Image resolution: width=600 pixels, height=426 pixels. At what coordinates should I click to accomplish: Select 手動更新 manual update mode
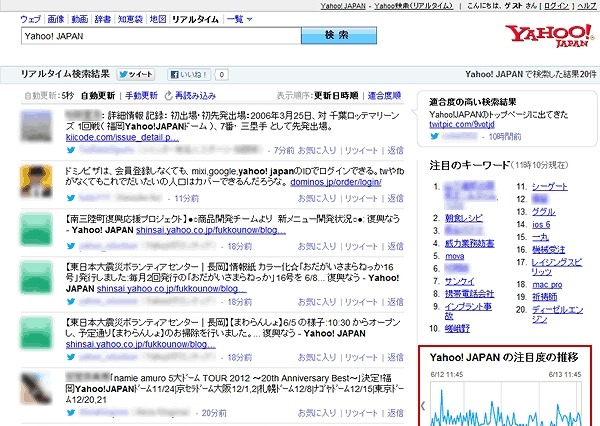point(141,96)
